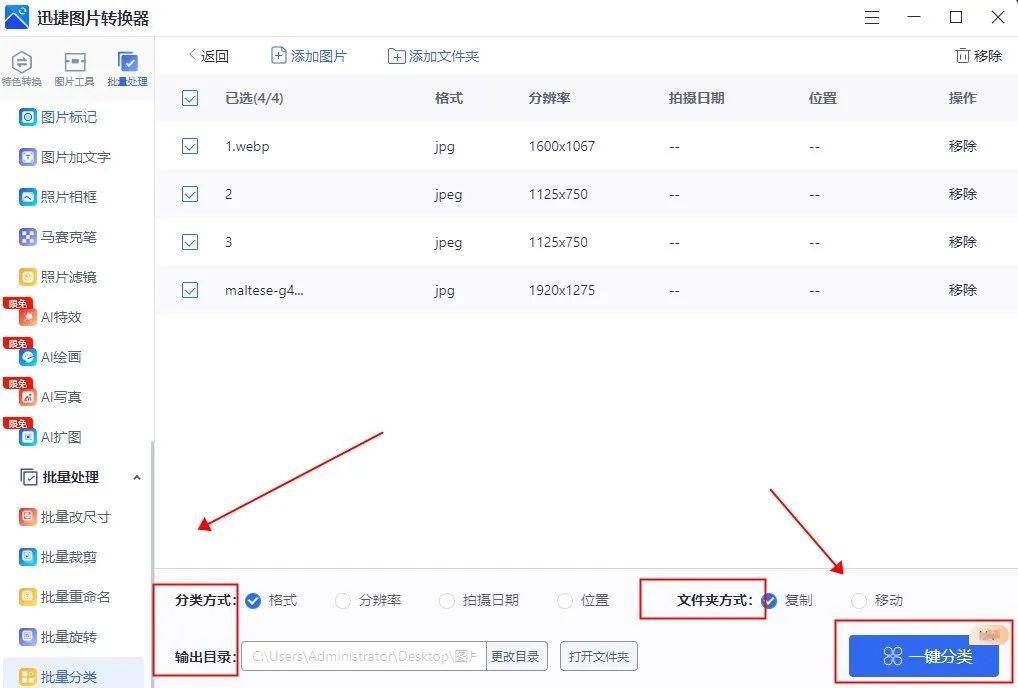Toggle the select-all 已选 checkbox
The width and height of the screenshot is (1018, 688).
[190, 98]
